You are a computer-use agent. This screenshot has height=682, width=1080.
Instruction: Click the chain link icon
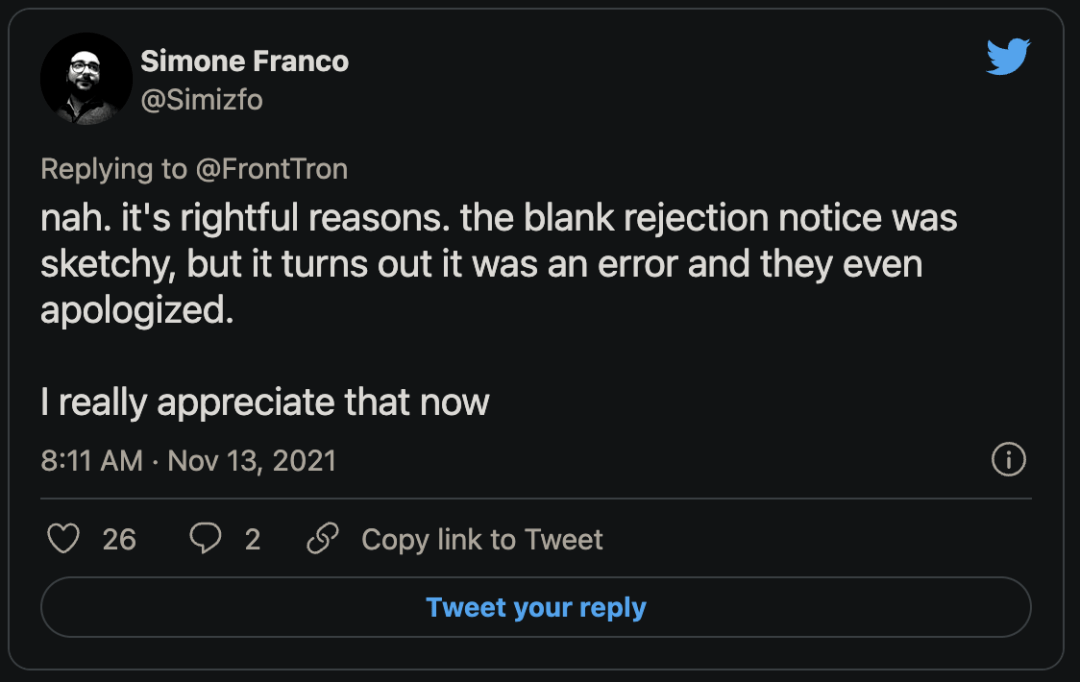point(322,540)
